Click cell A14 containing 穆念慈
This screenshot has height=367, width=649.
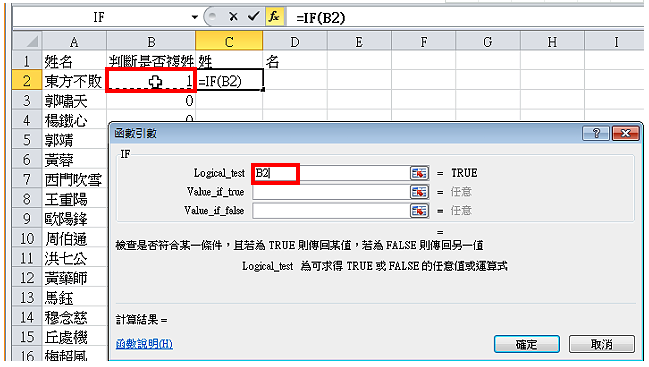74,317
